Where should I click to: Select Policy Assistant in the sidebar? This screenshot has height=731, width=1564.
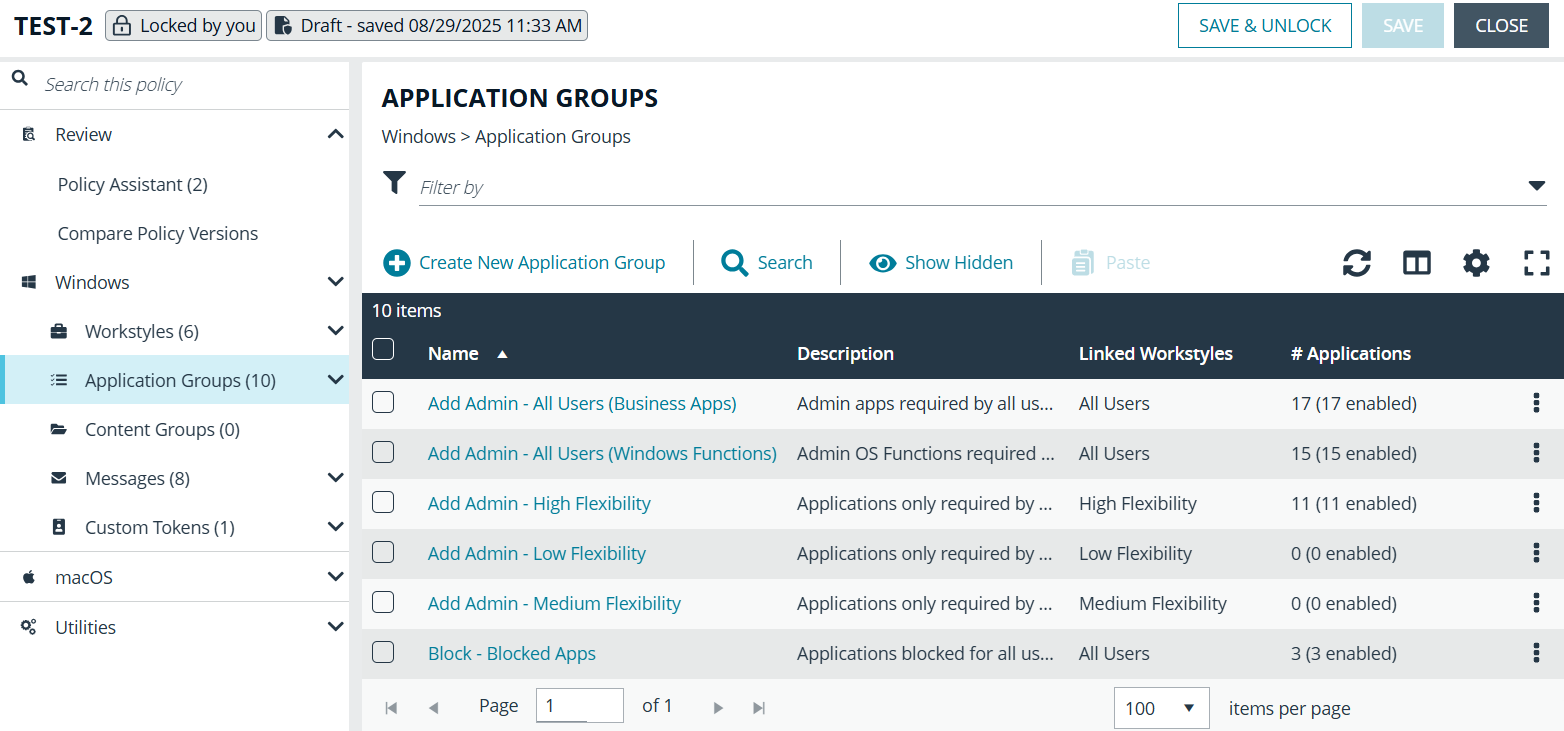click(x=132, y=184)
